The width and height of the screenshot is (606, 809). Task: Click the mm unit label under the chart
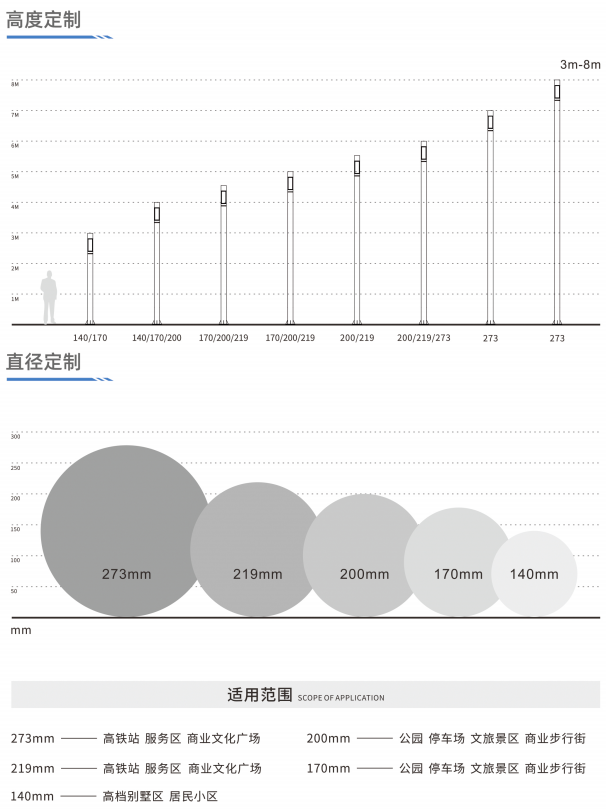[21, 630]
